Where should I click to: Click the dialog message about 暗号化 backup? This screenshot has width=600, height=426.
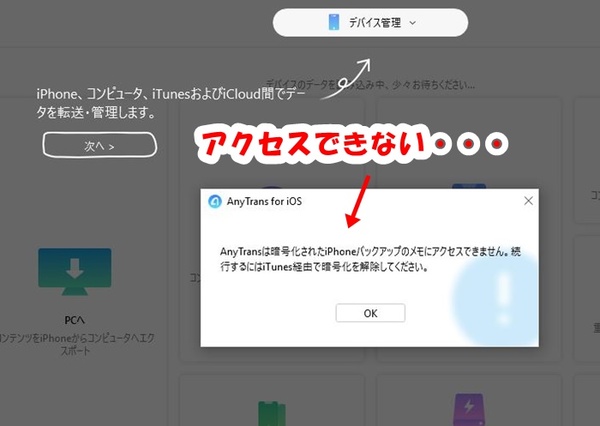pyautogui.click(x=370, y=259)
